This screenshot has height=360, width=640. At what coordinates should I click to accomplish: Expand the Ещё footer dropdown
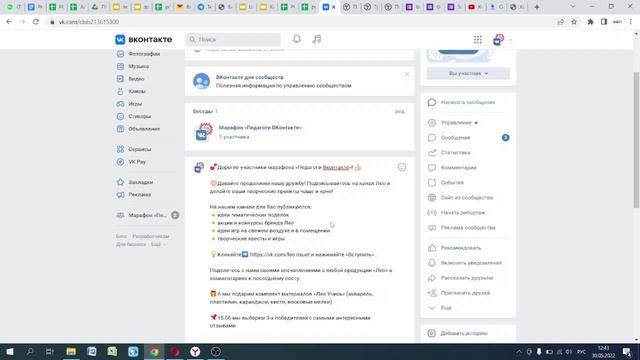pyautogui.click(x=158, y=244)
